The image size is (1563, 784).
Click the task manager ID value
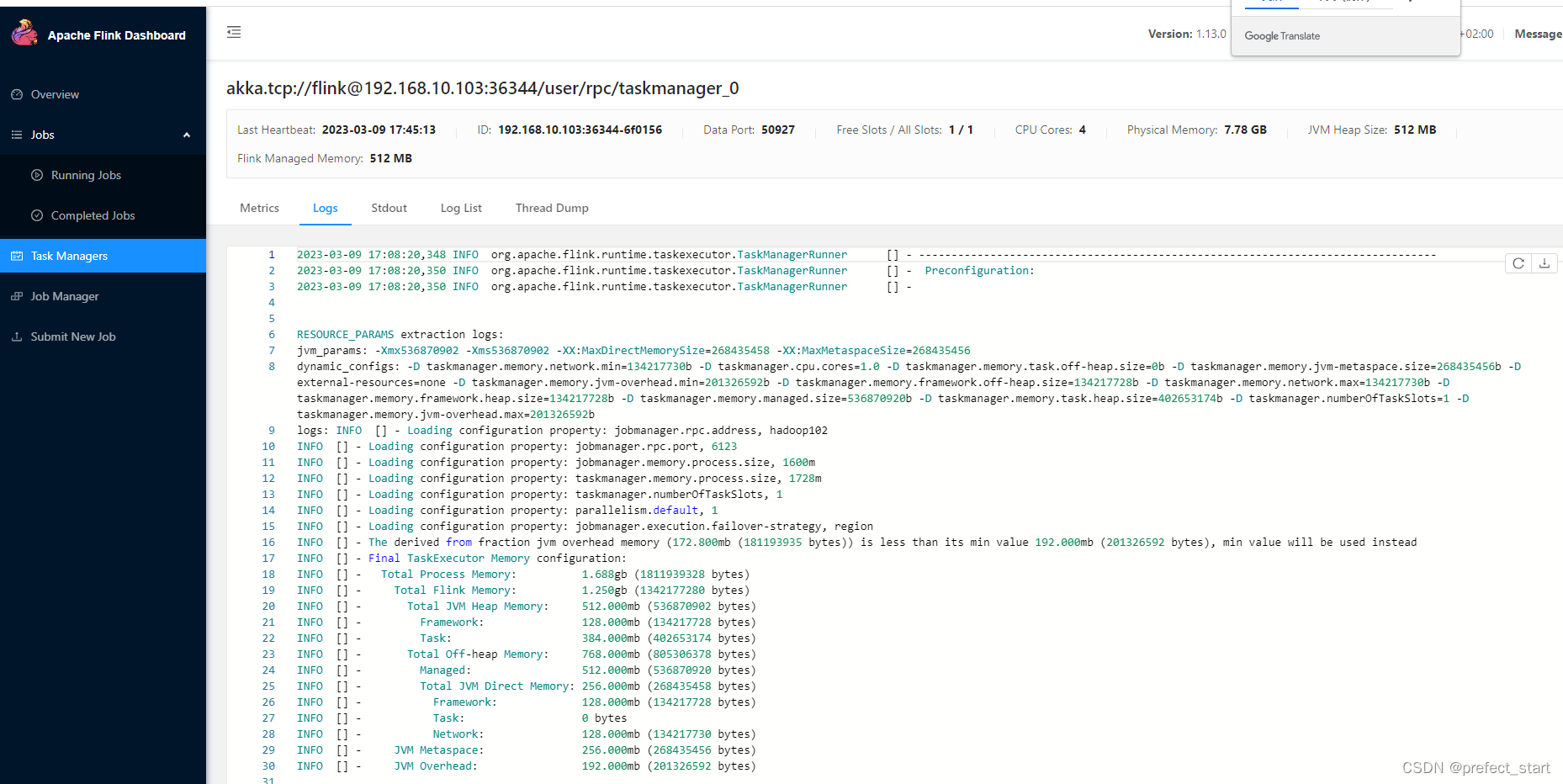point(580,130)
